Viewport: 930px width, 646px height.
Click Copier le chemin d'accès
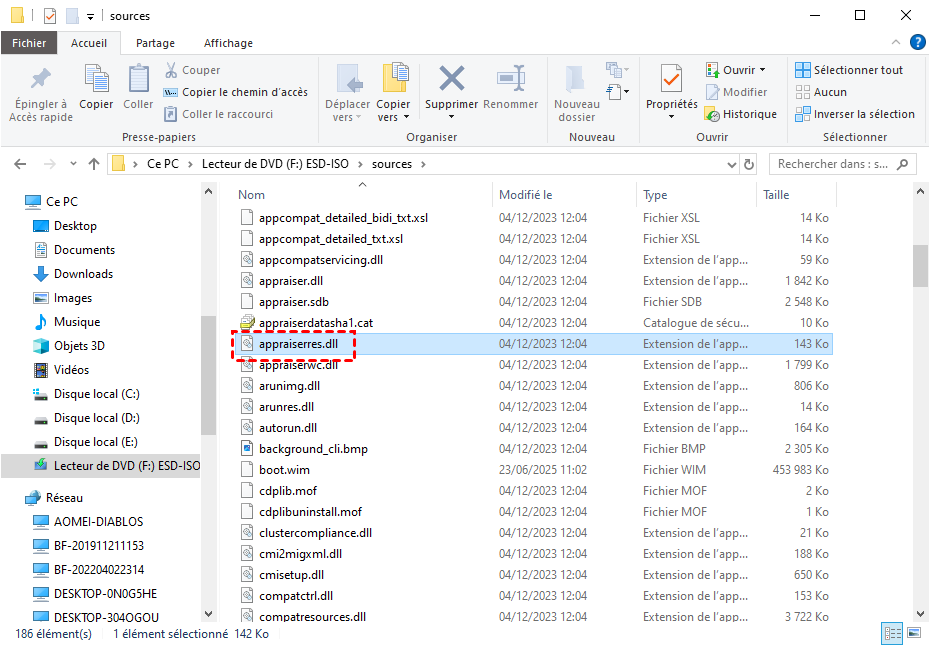(236, 92)
